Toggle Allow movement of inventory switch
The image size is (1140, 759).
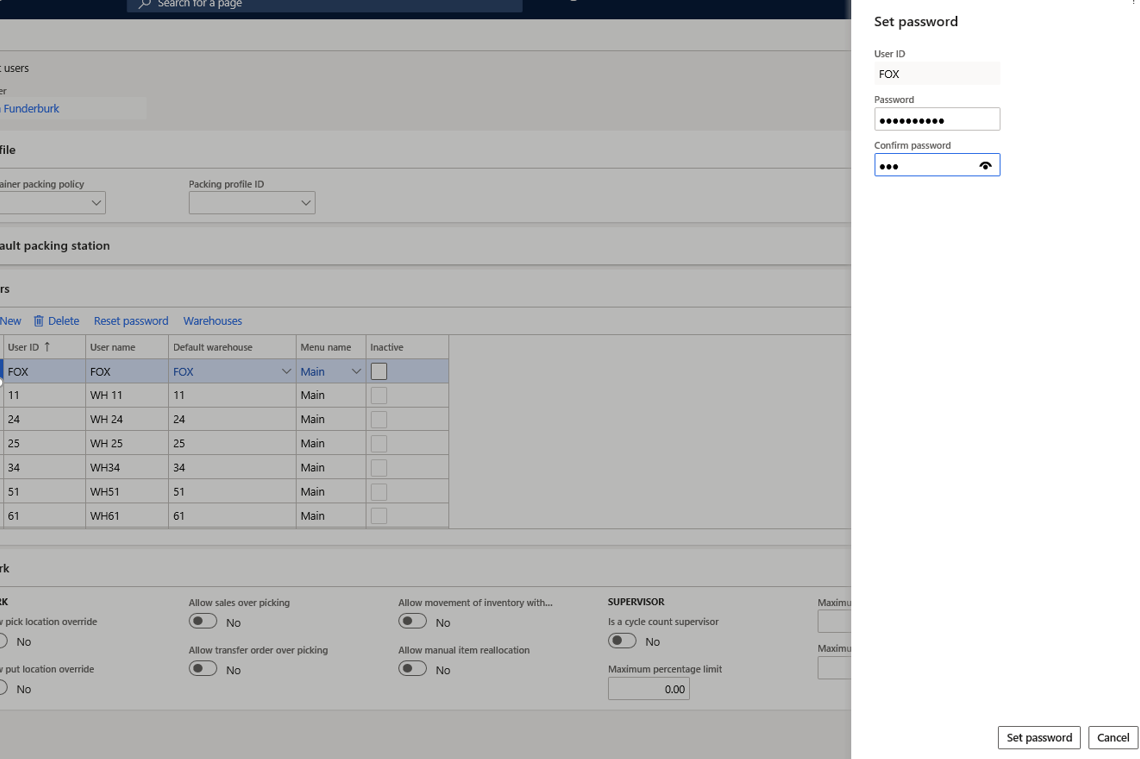412,621
